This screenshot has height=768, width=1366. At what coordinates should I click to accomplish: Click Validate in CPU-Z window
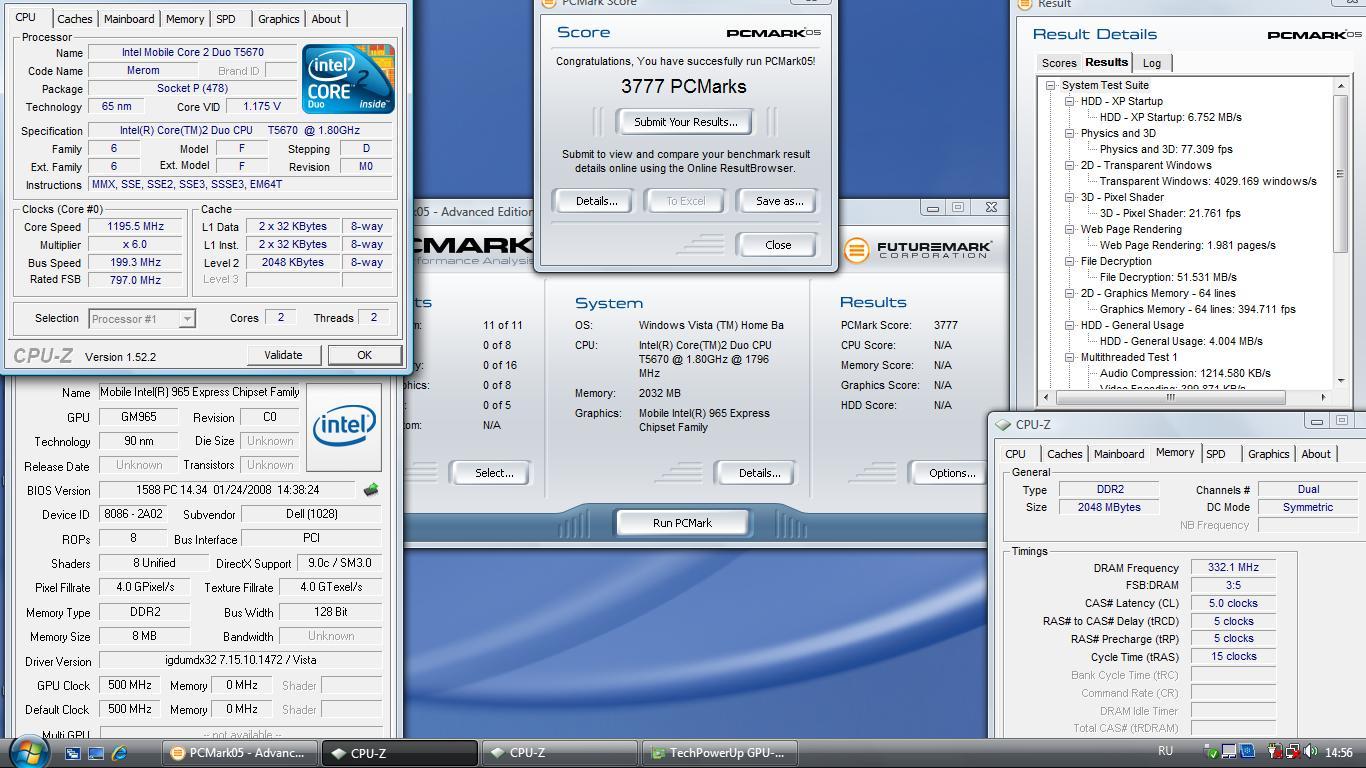(x=283, y=355)
